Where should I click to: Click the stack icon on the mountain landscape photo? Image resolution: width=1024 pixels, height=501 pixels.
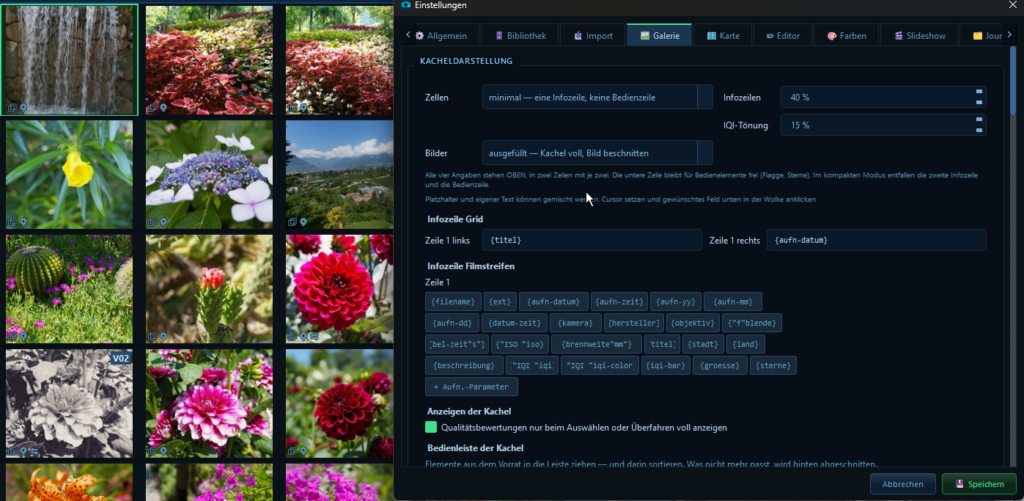tap(293, 222)
